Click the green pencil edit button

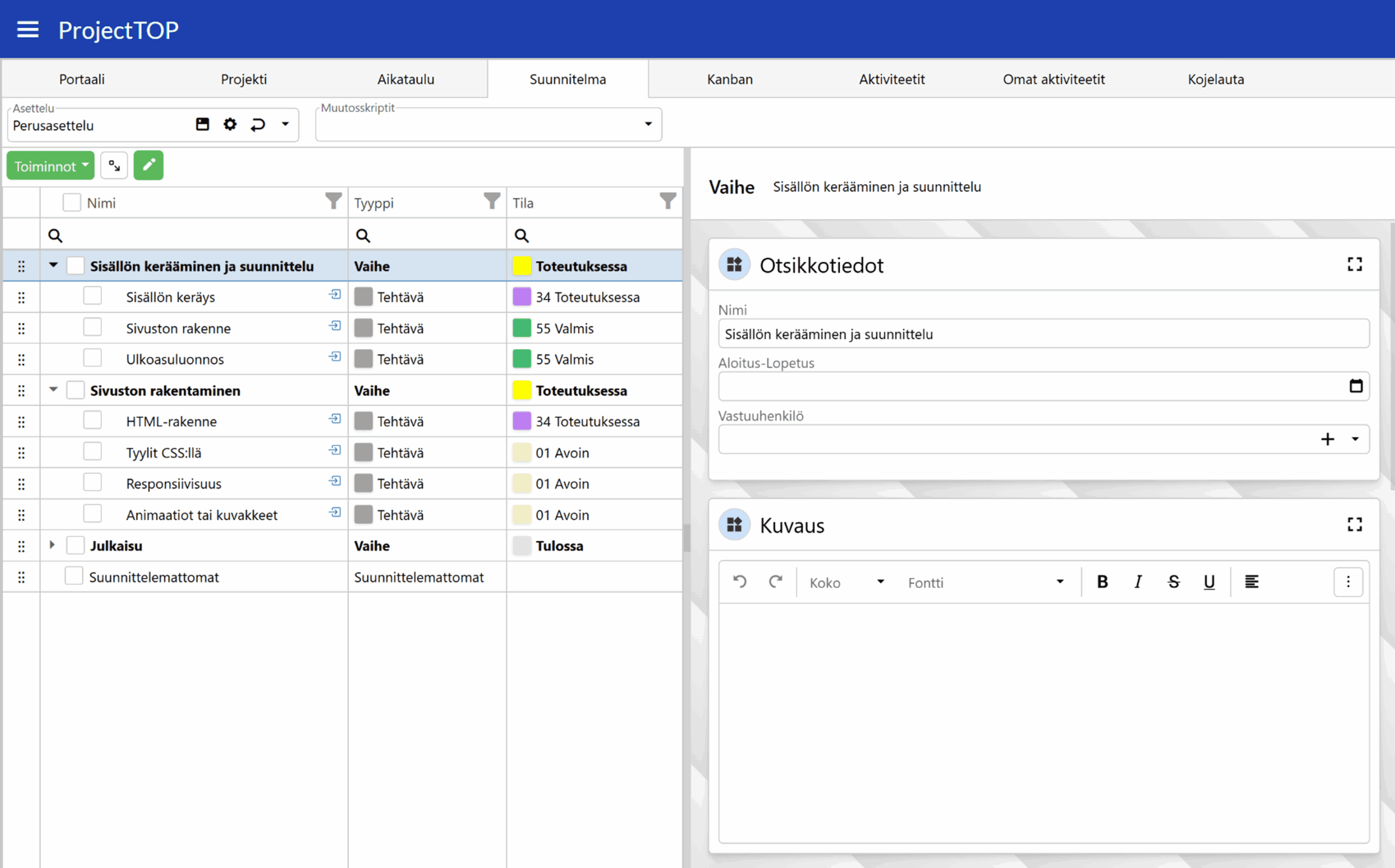click(x=148, y=165)
